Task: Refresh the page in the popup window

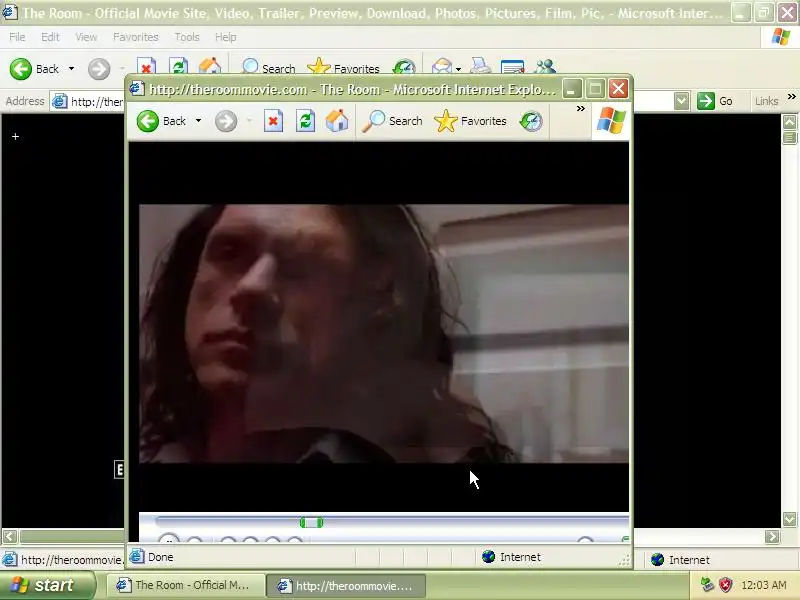Action: 305,121
